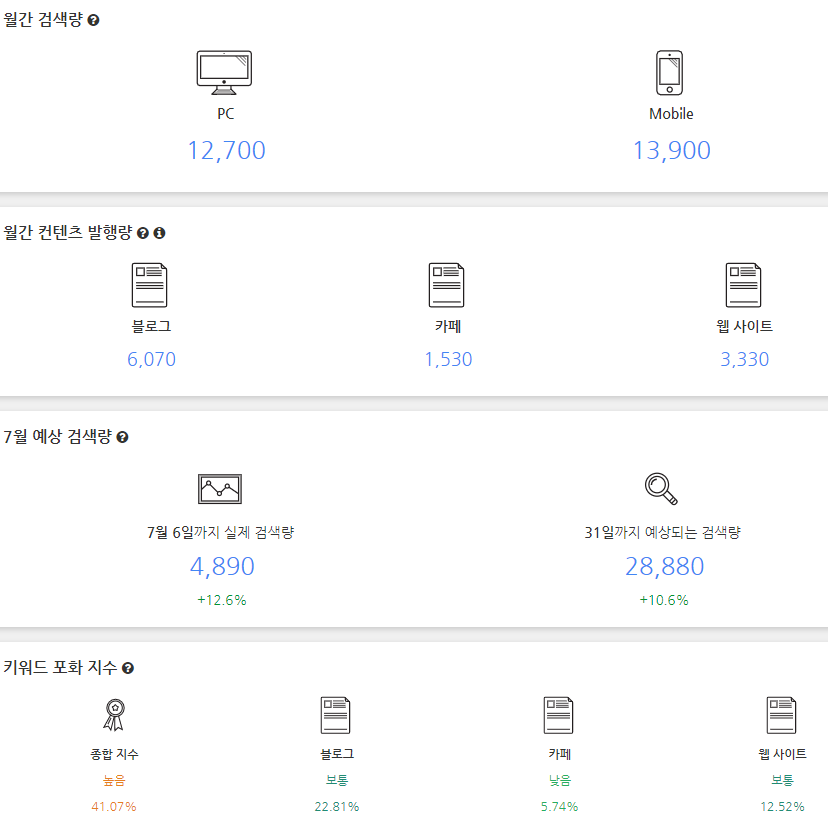
Task: Open question-mark help beside 월간 컨텐츠 발행량
Action: (143, 233)
